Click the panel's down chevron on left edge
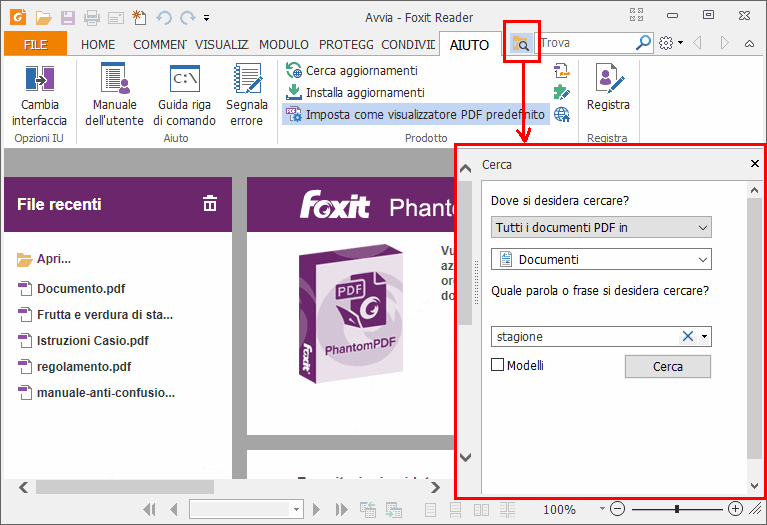The width and height of the screenshot is (767, 525). 466,457
